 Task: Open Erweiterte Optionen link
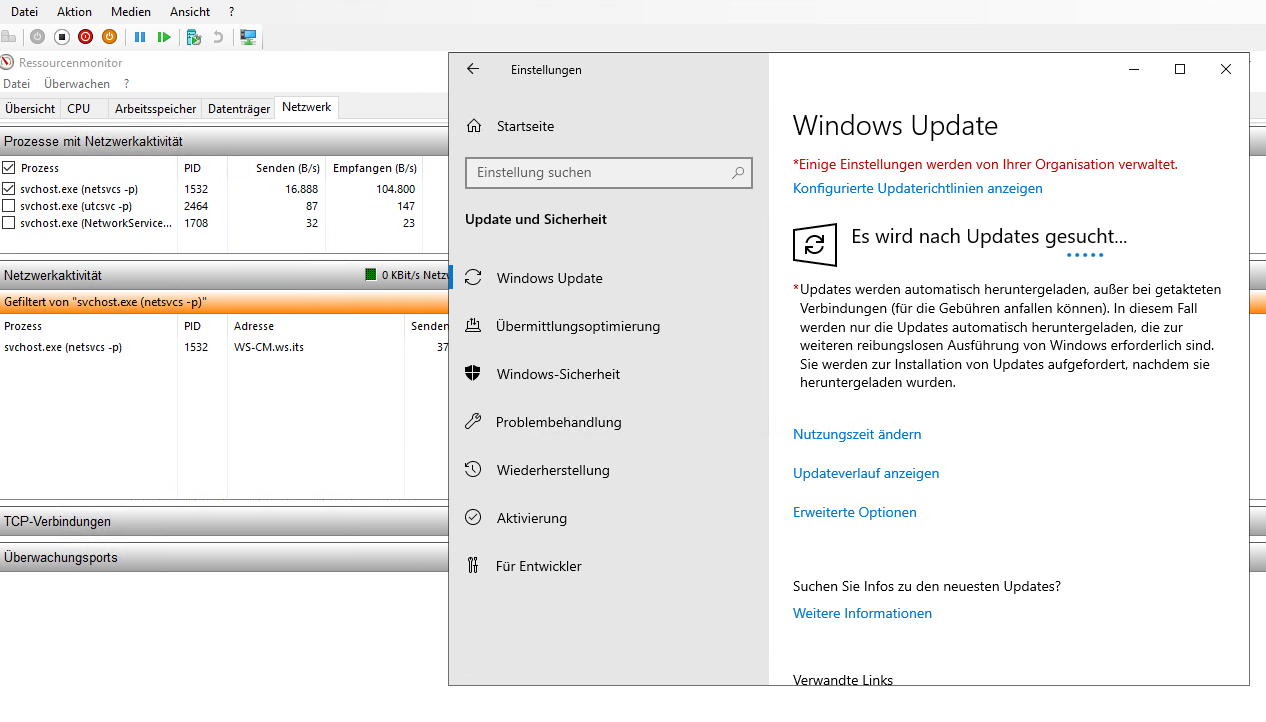[855, 512]
